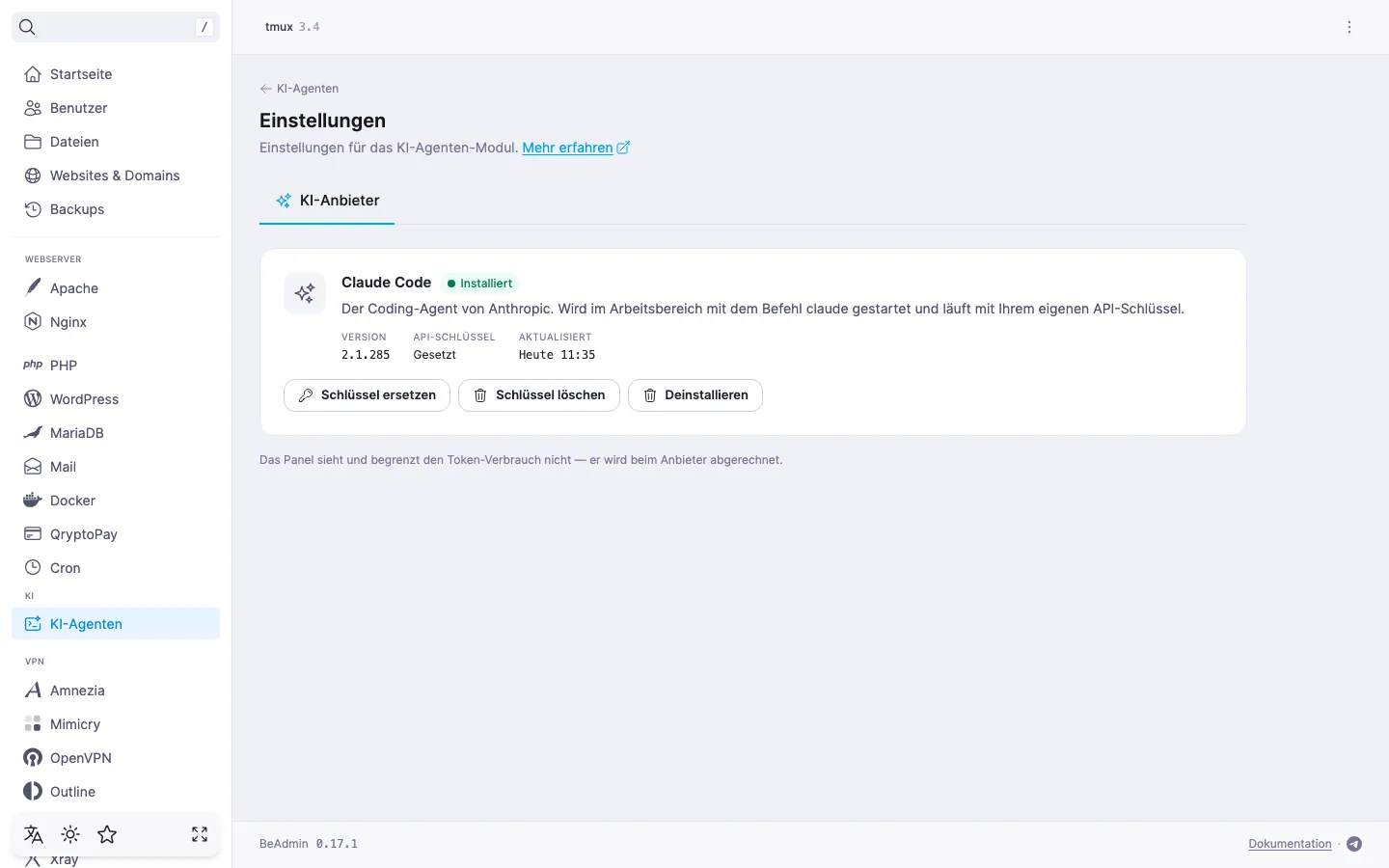Select the KI-Anbieter tab
The height and width of the screenshot is (868, 1389).
327,201
